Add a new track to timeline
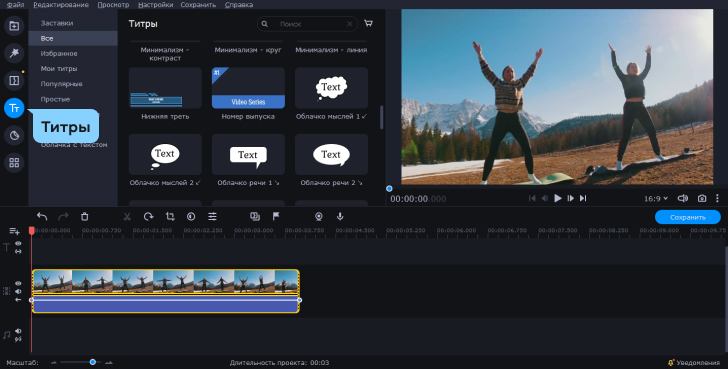This screenshot has width=728, height=369. [14, 231]
